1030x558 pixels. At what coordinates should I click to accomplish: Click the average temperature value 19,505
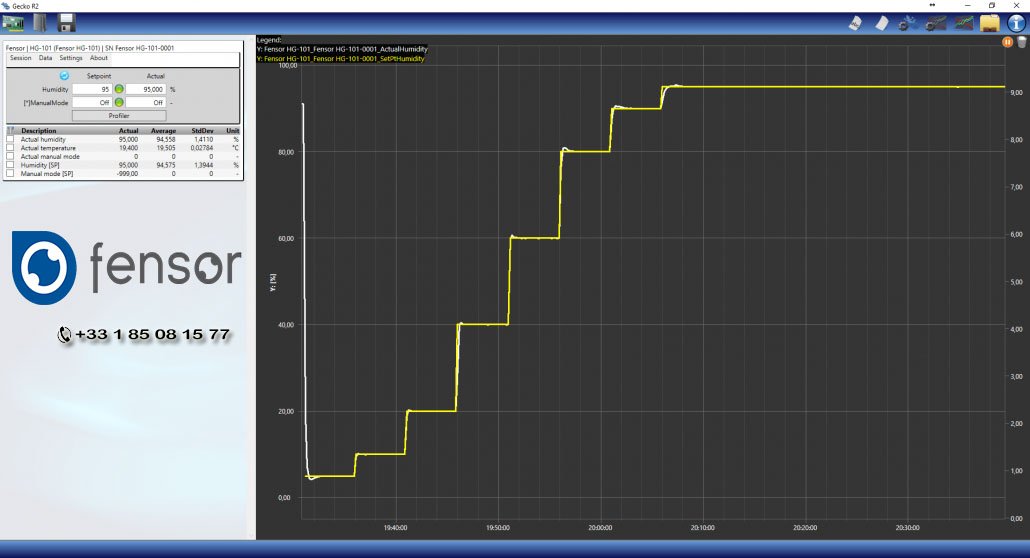166,148
